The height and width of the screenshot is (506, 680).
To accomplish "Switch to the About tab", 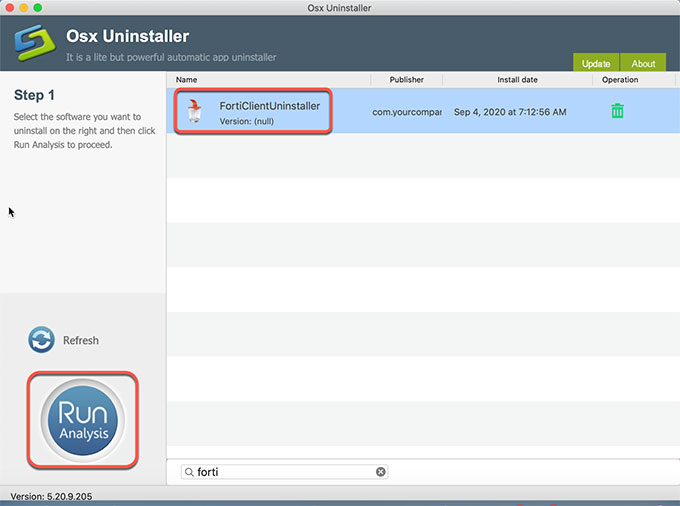I will coord(643,63).
